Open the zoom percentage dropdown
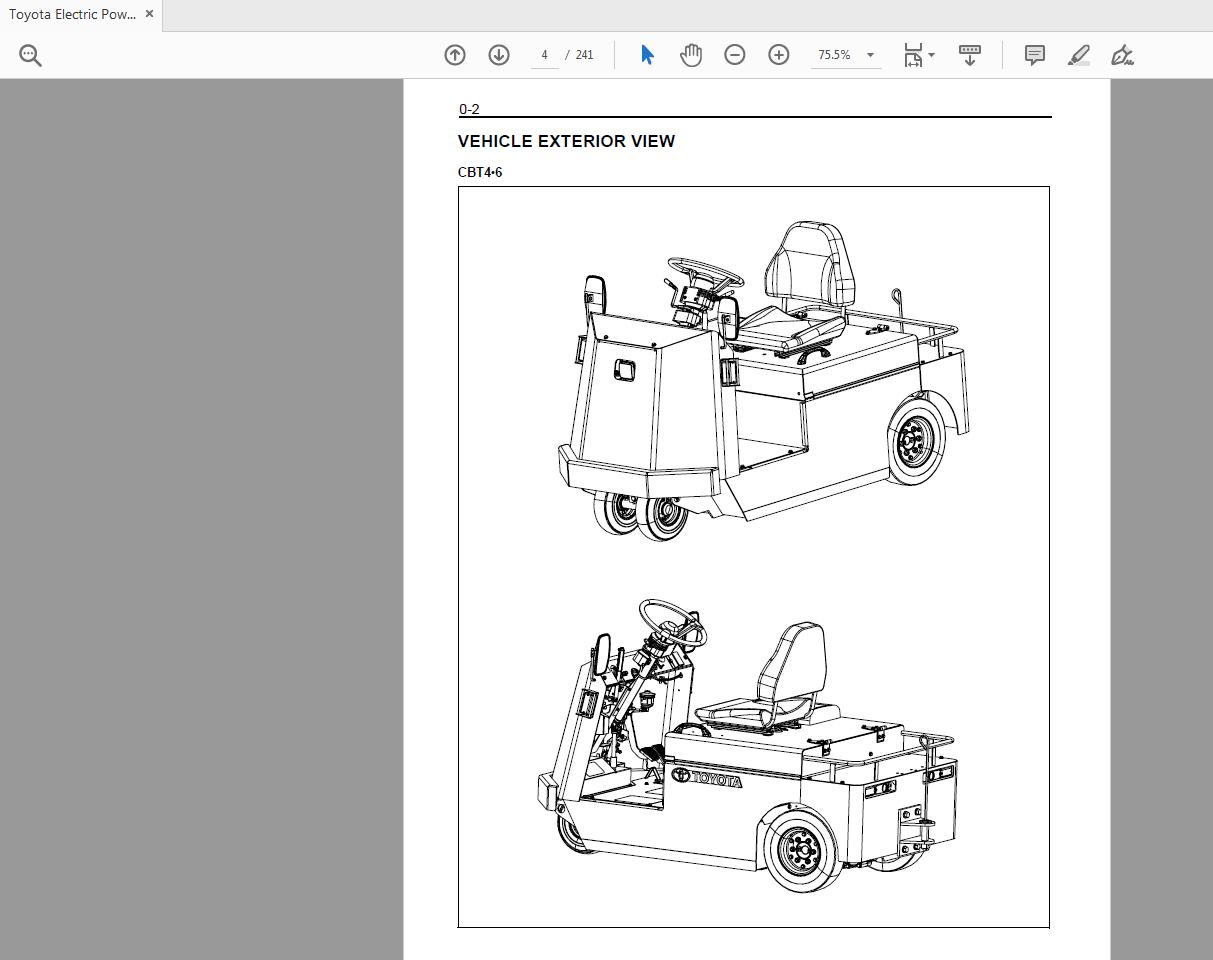Viewport: 1213px width, 960px height. coord(869,55)
